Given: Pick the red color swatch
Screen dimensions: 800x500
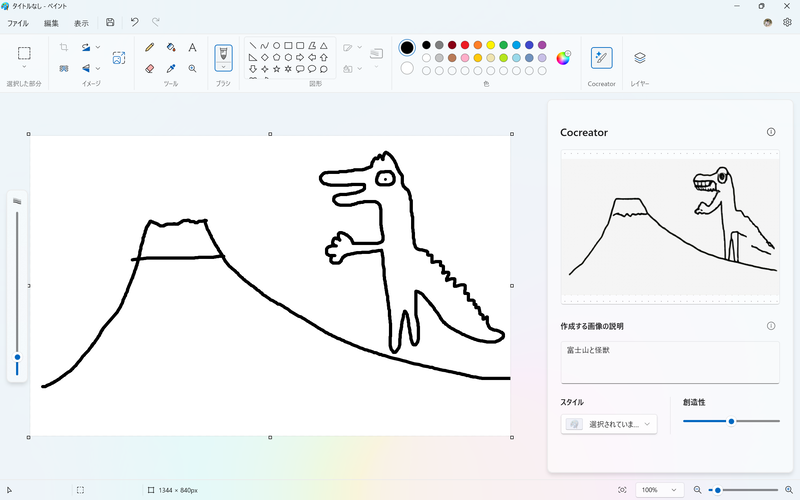Looking at the screenshot, I should tap(465, 45).
